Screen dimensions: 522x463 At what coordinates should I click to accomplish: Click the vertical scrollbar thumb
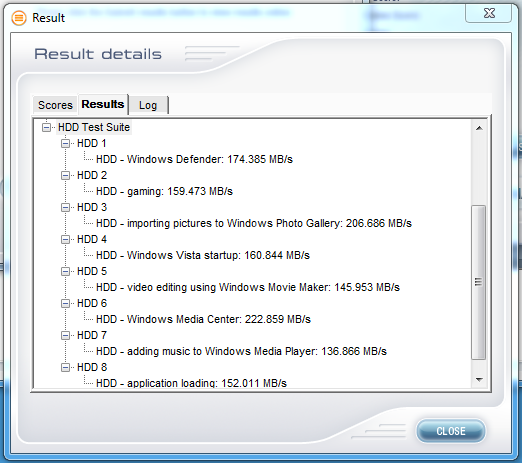click(479, 282)
